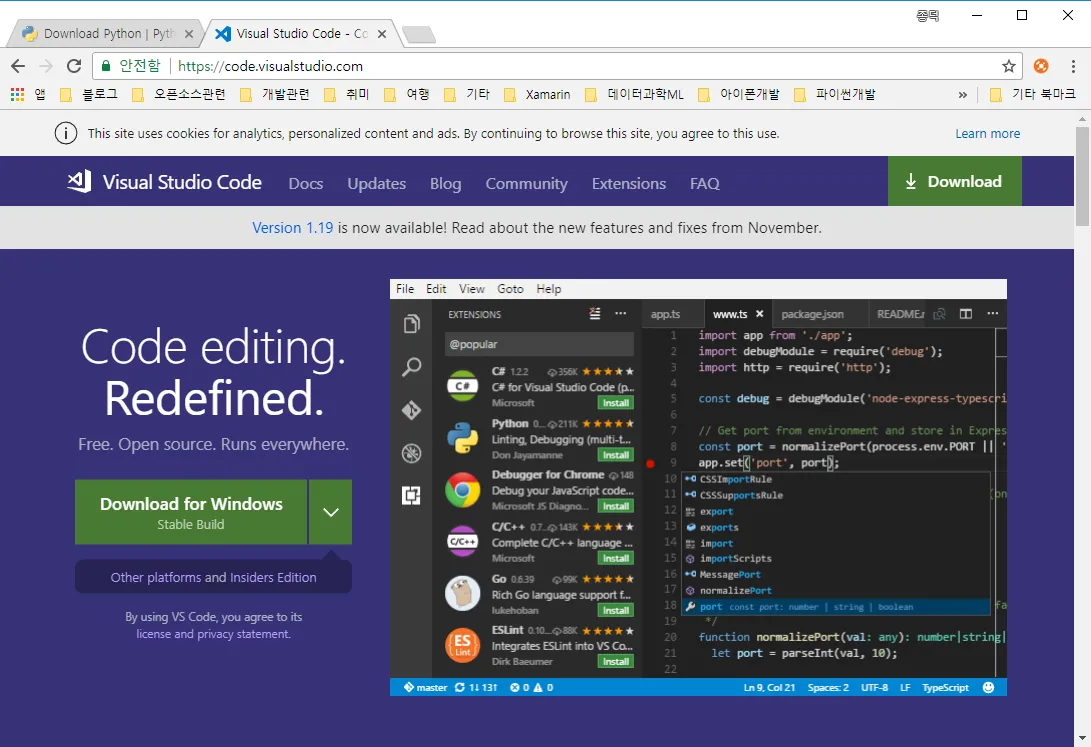Open Chrome's three-dot menu
1091x747 pixels.
click(x=1073, y=66)
